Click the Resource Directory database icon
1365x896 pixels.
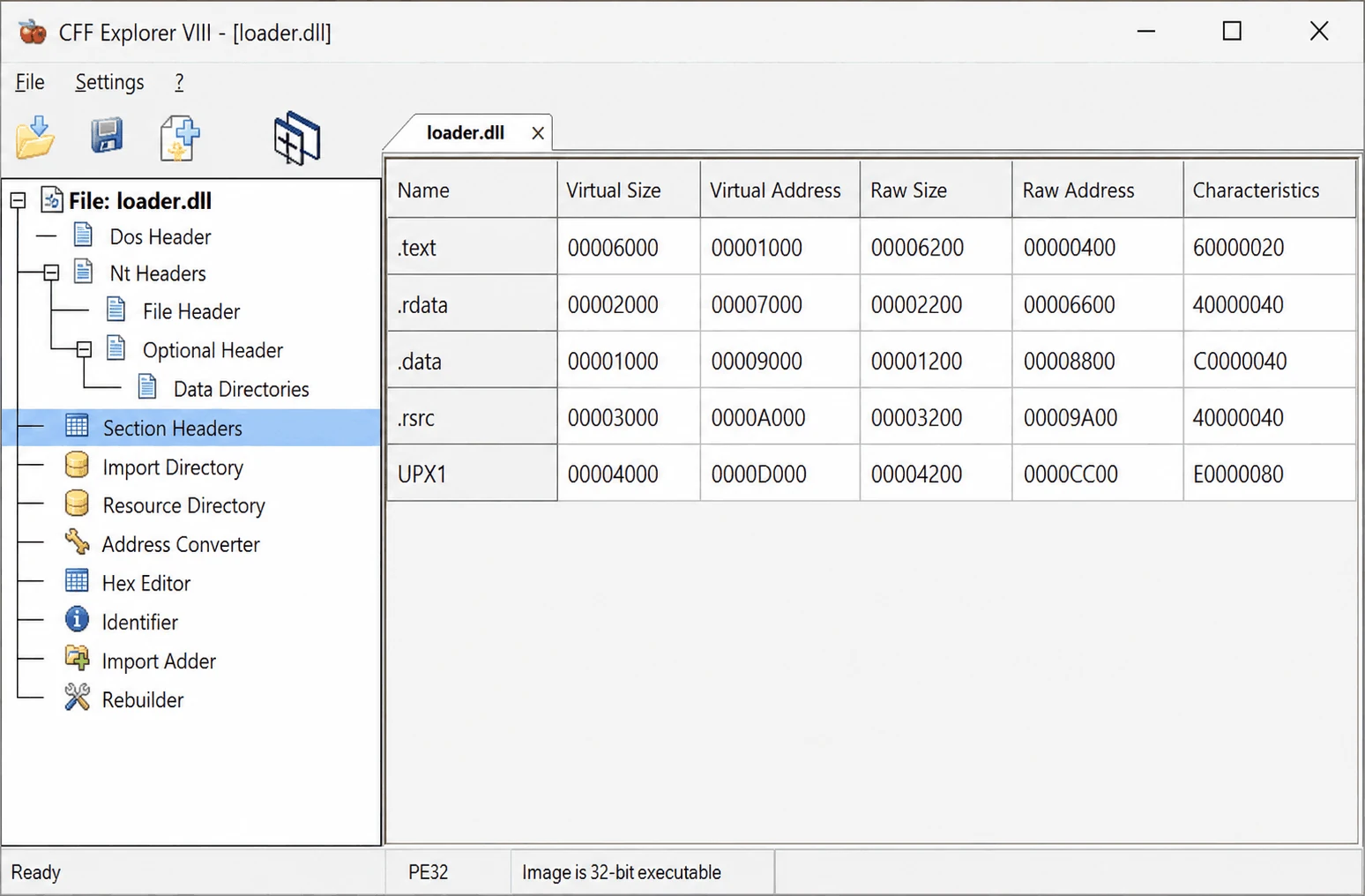point(77,504)
